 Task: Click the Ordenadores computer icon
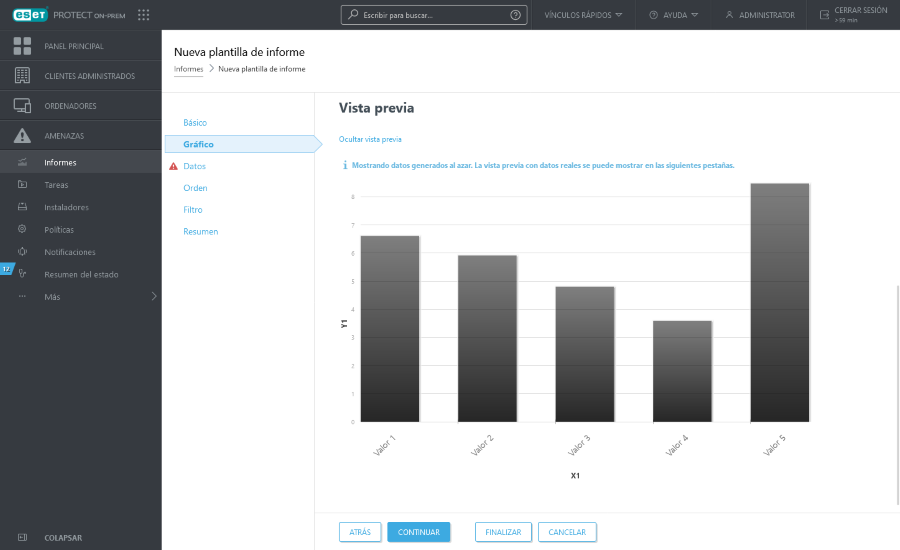point(22,106)
